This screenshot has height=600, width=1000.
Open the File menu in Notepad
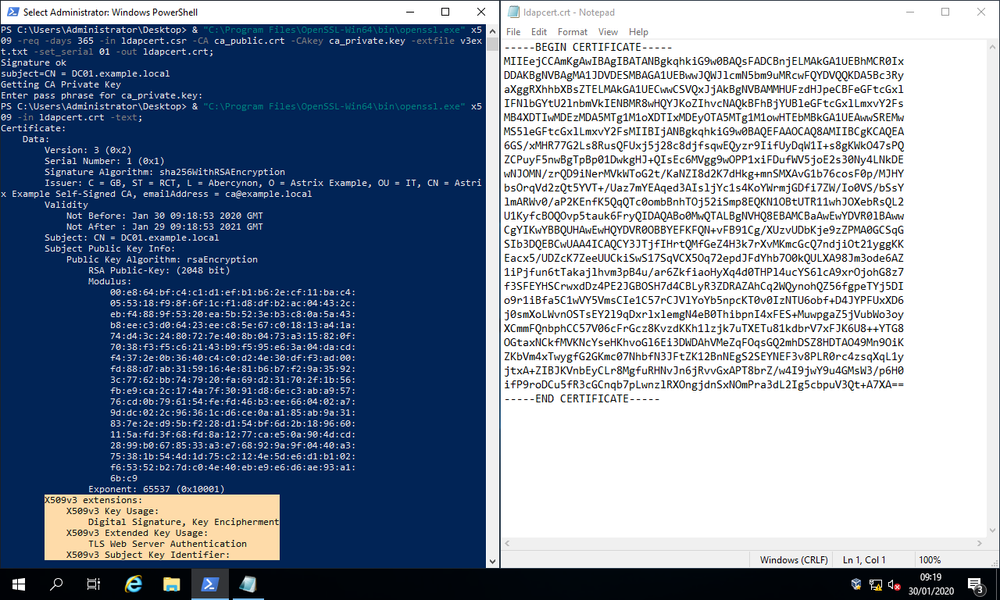(513, 31)
